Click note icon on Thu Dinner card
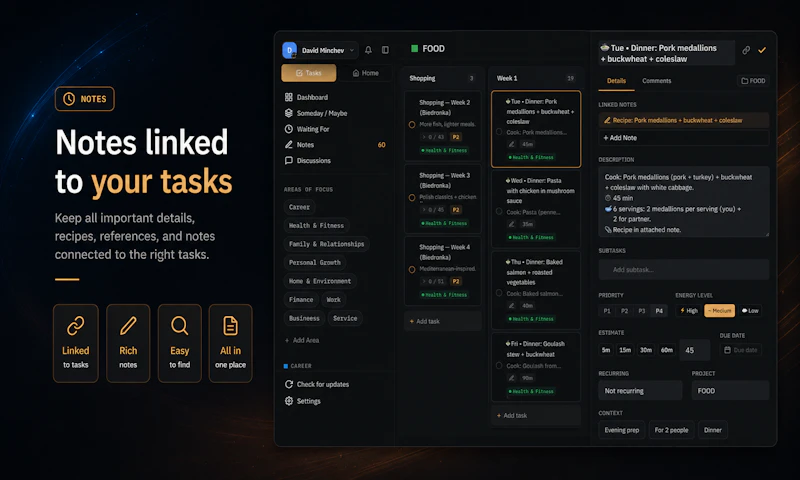The width and height of the screenshot is (800, 480). [511, 306]
